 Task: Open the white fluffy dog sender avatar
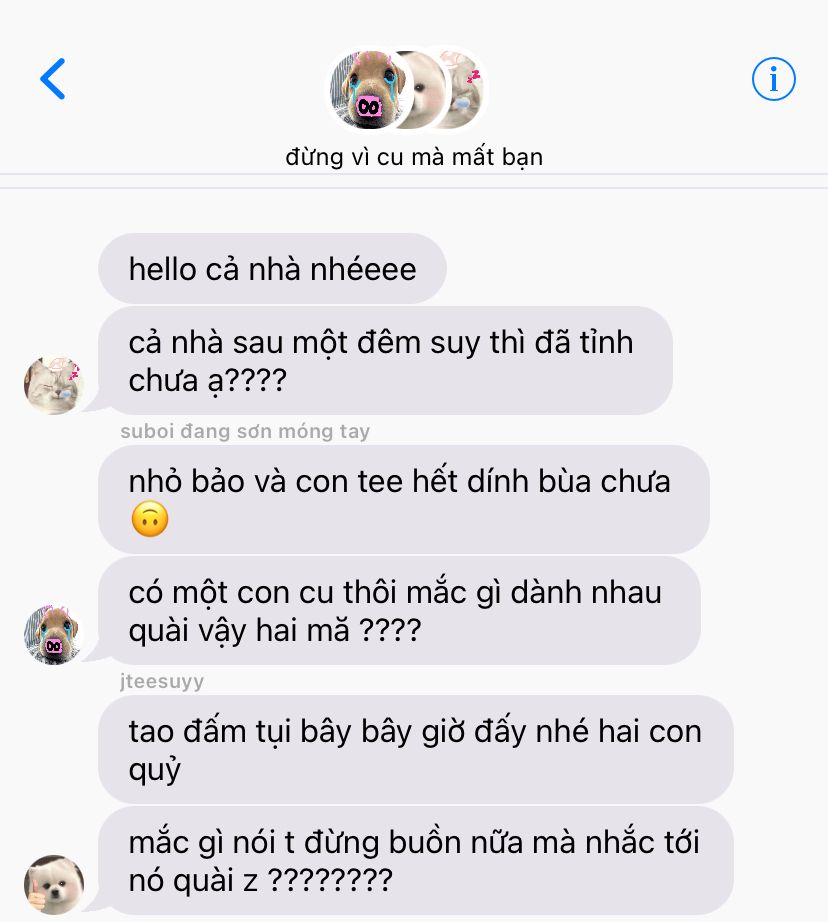tap(54, 884)
